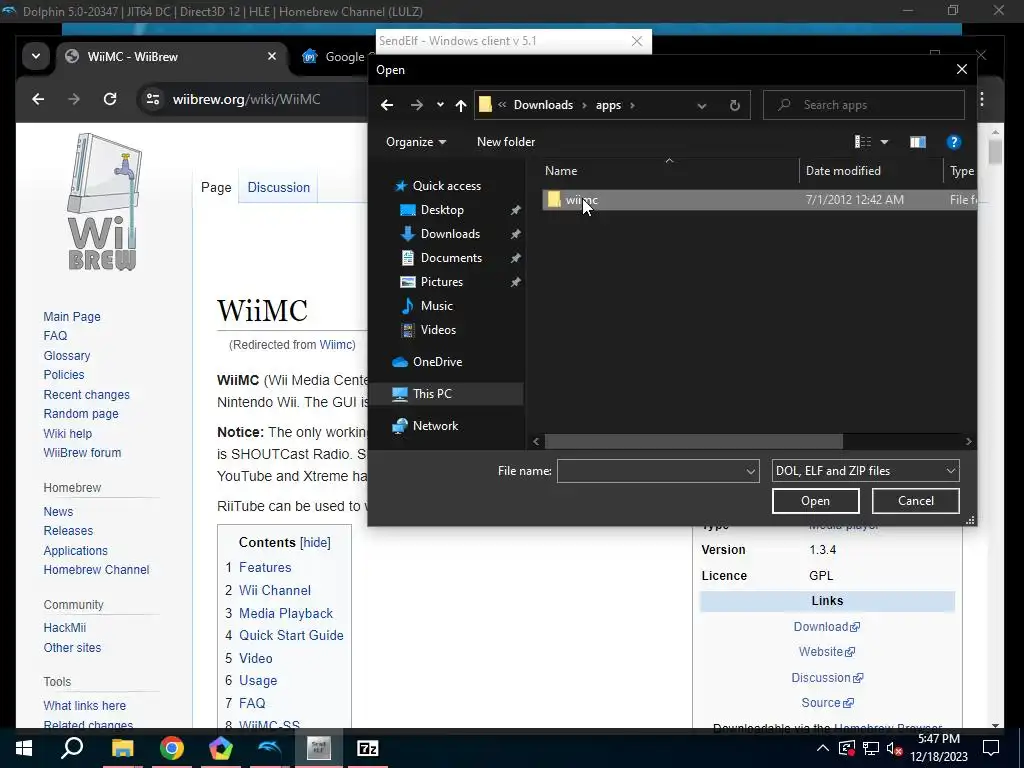1024x768 pixels.
Task: Close the WiiMC - WiiBrew tab
Action: (x=272, y=57)
